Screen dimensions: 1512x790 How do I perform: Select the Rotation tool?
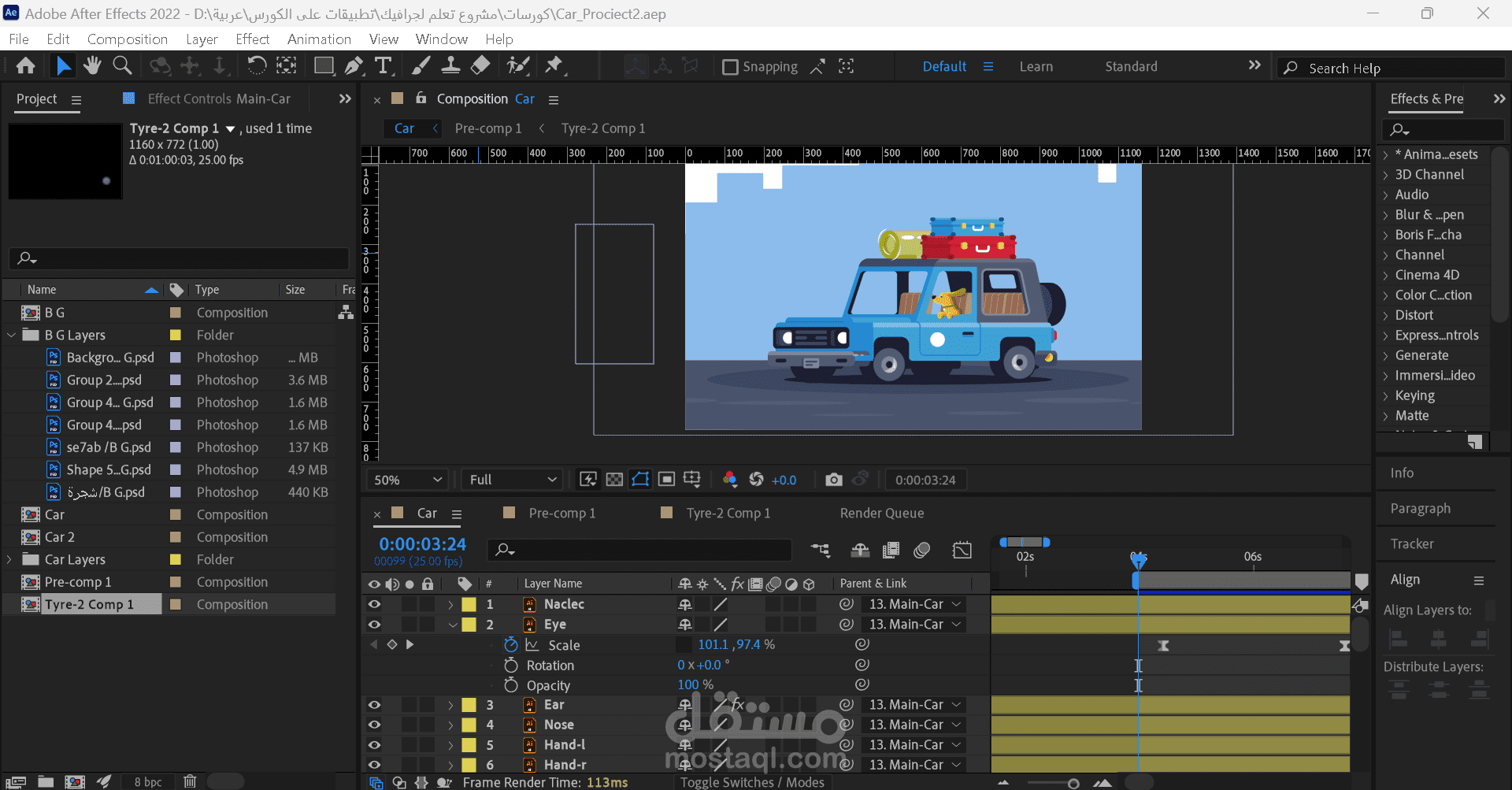click(x=257, y=66)
